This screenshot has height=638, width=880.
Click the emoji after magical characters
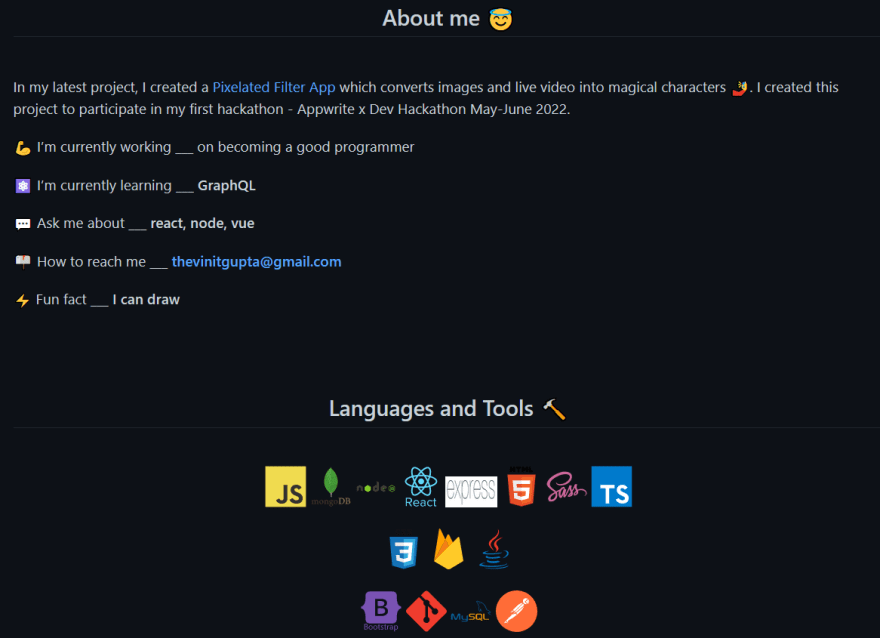[x=740, y=88]
